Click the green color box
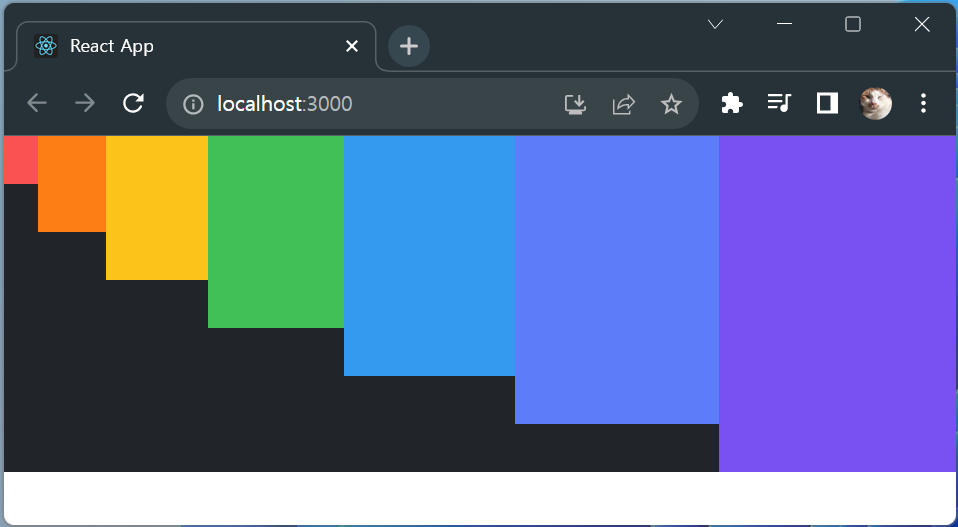Screen dimensions: 958x527 coord(276,231)
